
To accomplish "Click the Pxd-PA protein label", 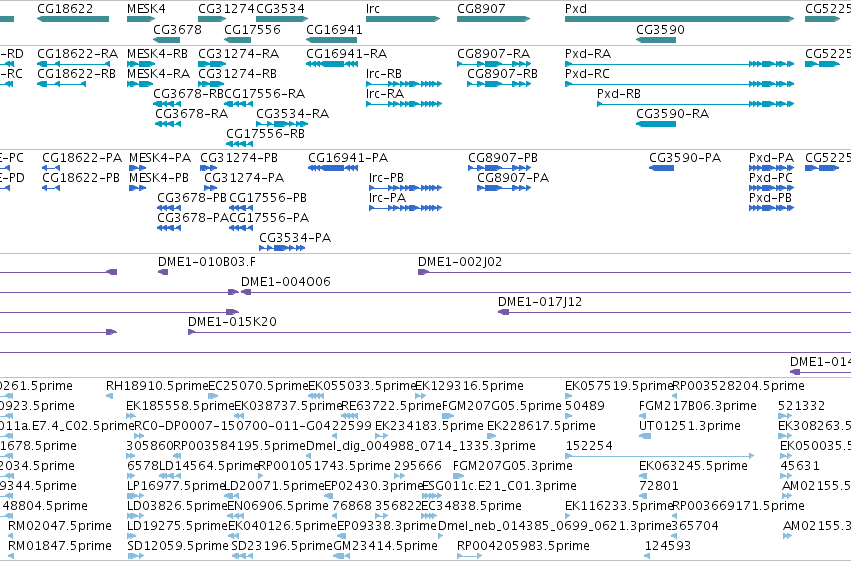I will point(771,158).
